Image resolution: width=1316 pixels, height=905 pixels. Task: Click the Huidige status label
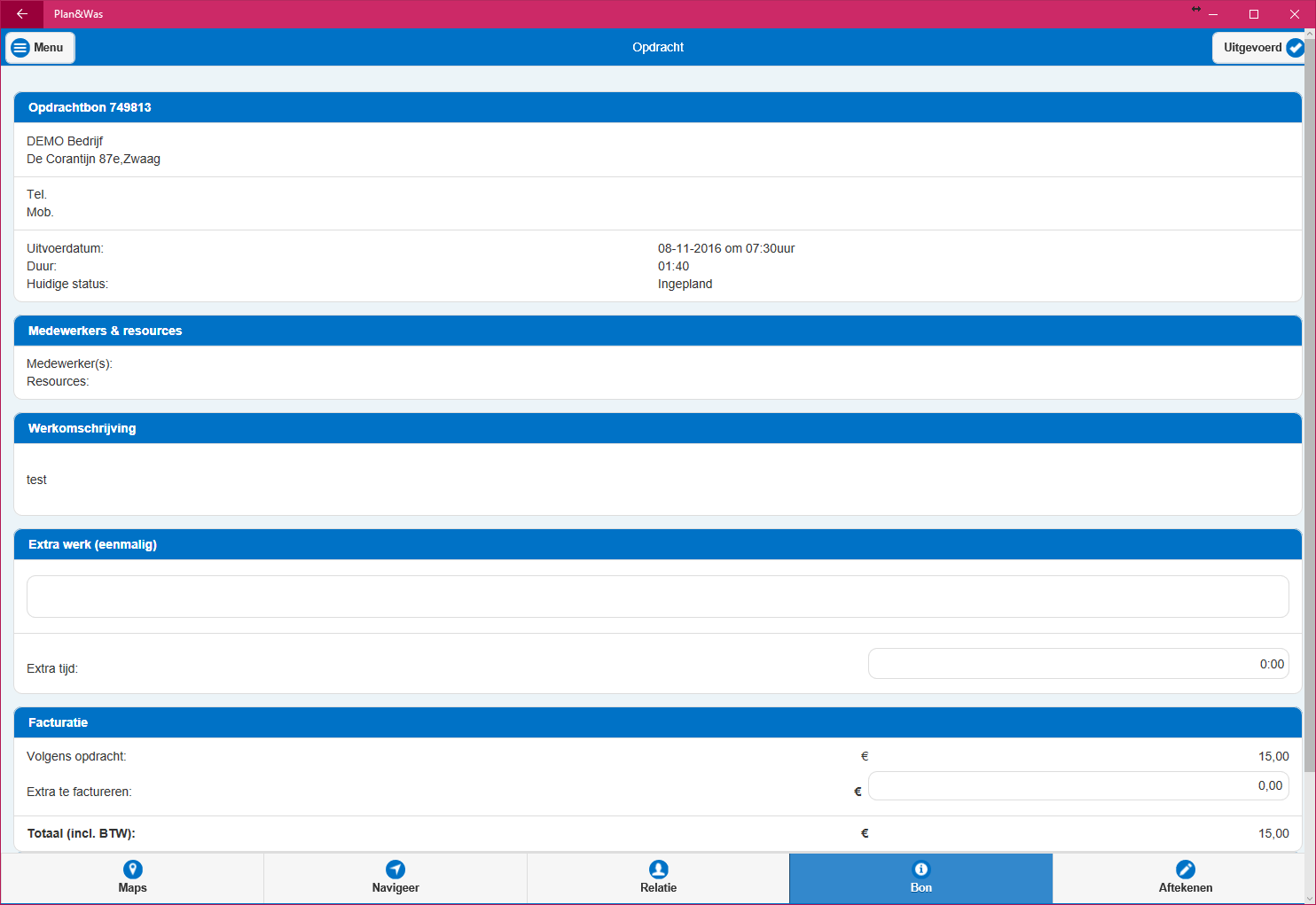[67, 284]
